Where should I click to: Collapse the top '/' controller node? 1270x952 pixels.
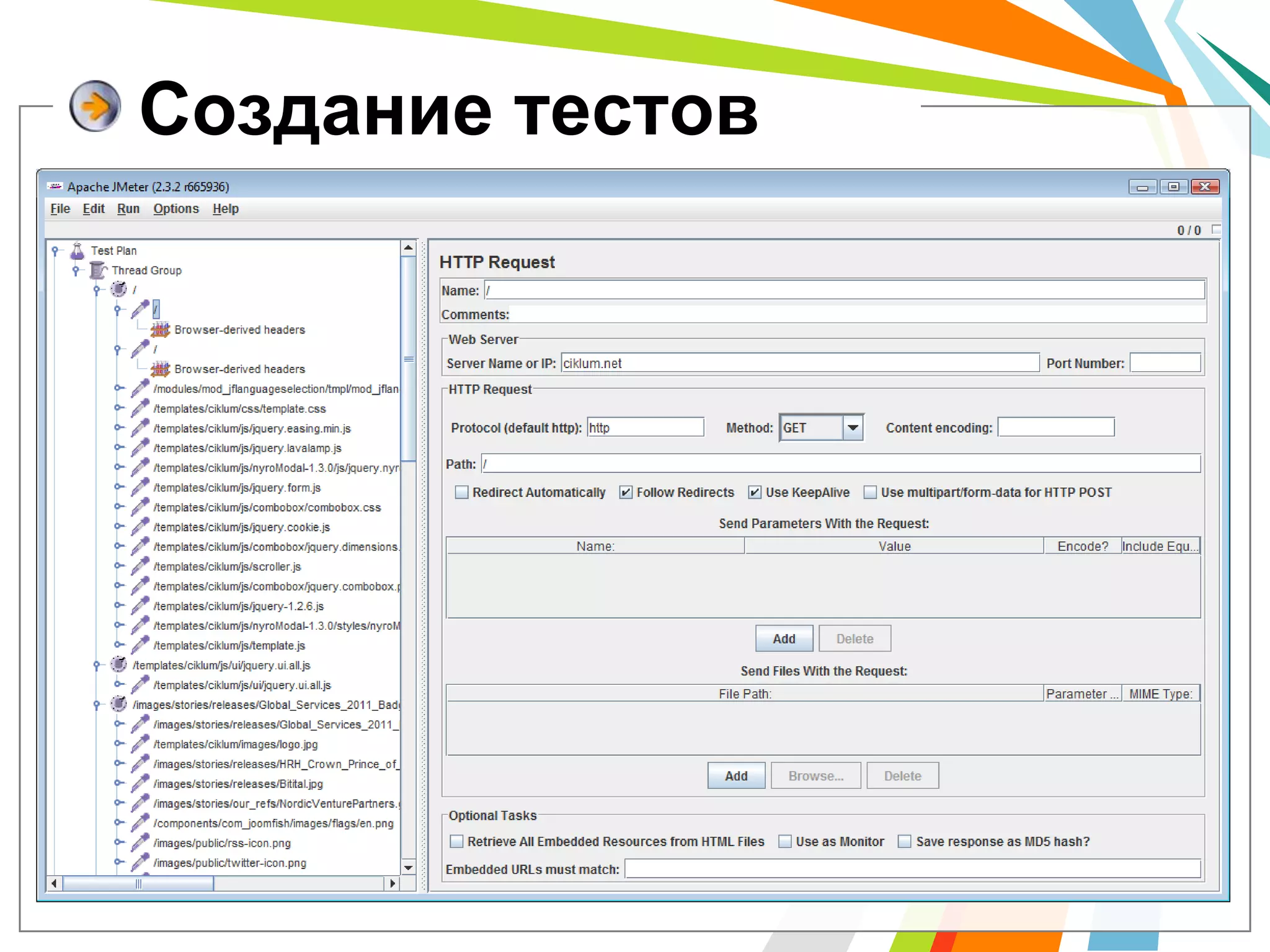pos(96,289)
